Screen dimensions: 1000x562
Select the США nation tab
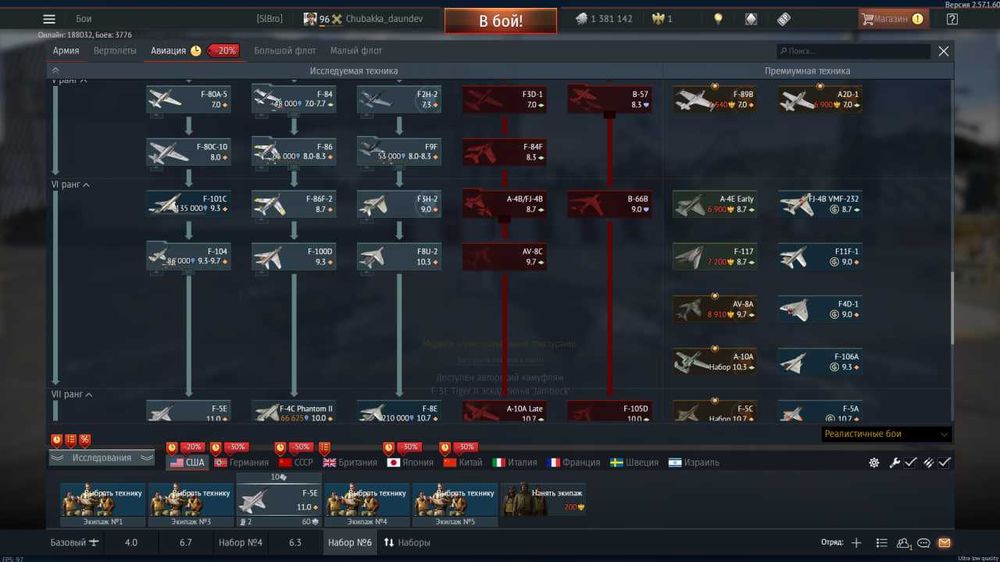[x=188, y=462]
